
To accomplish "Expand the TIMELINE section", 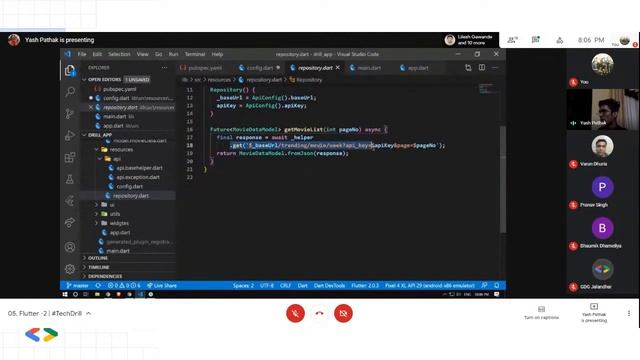I will click(98, 267).
